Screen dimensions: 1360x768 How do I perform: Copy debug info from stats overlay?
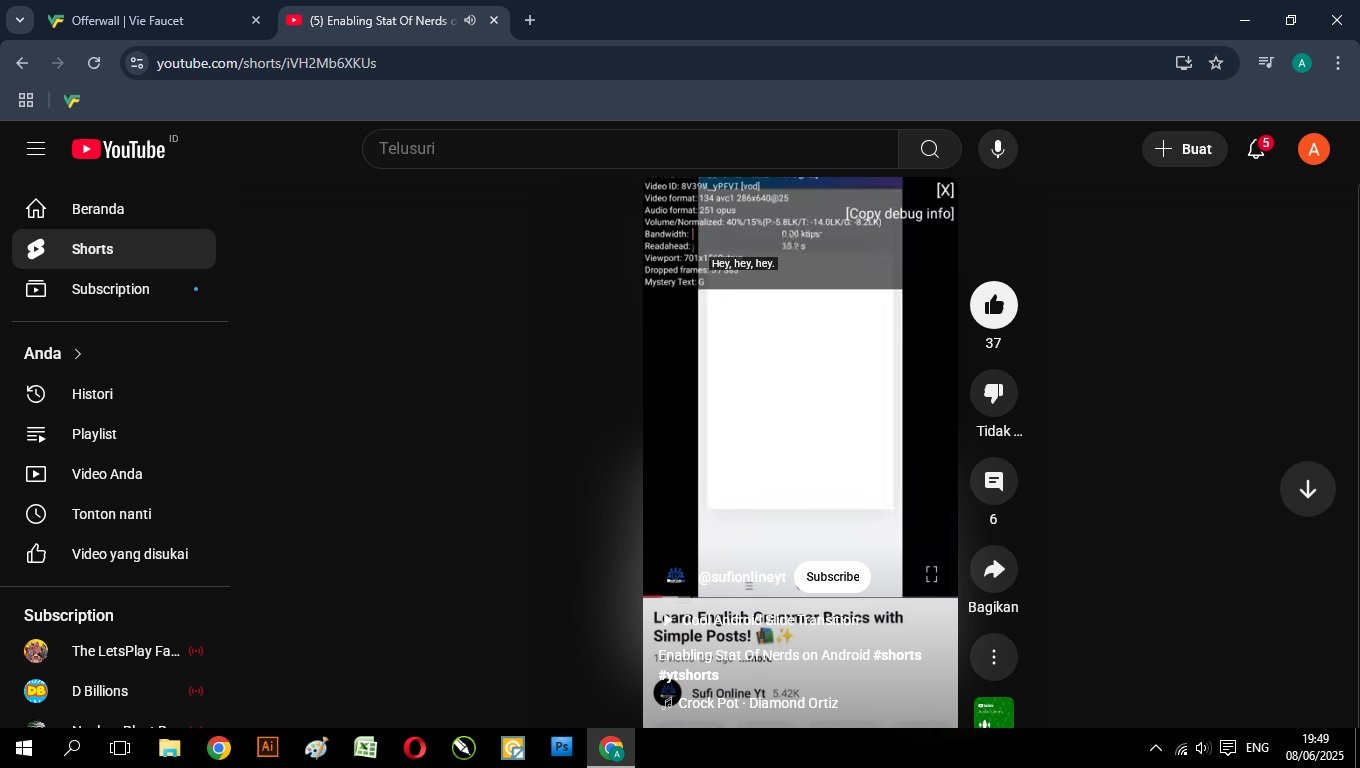pos(900,214)
